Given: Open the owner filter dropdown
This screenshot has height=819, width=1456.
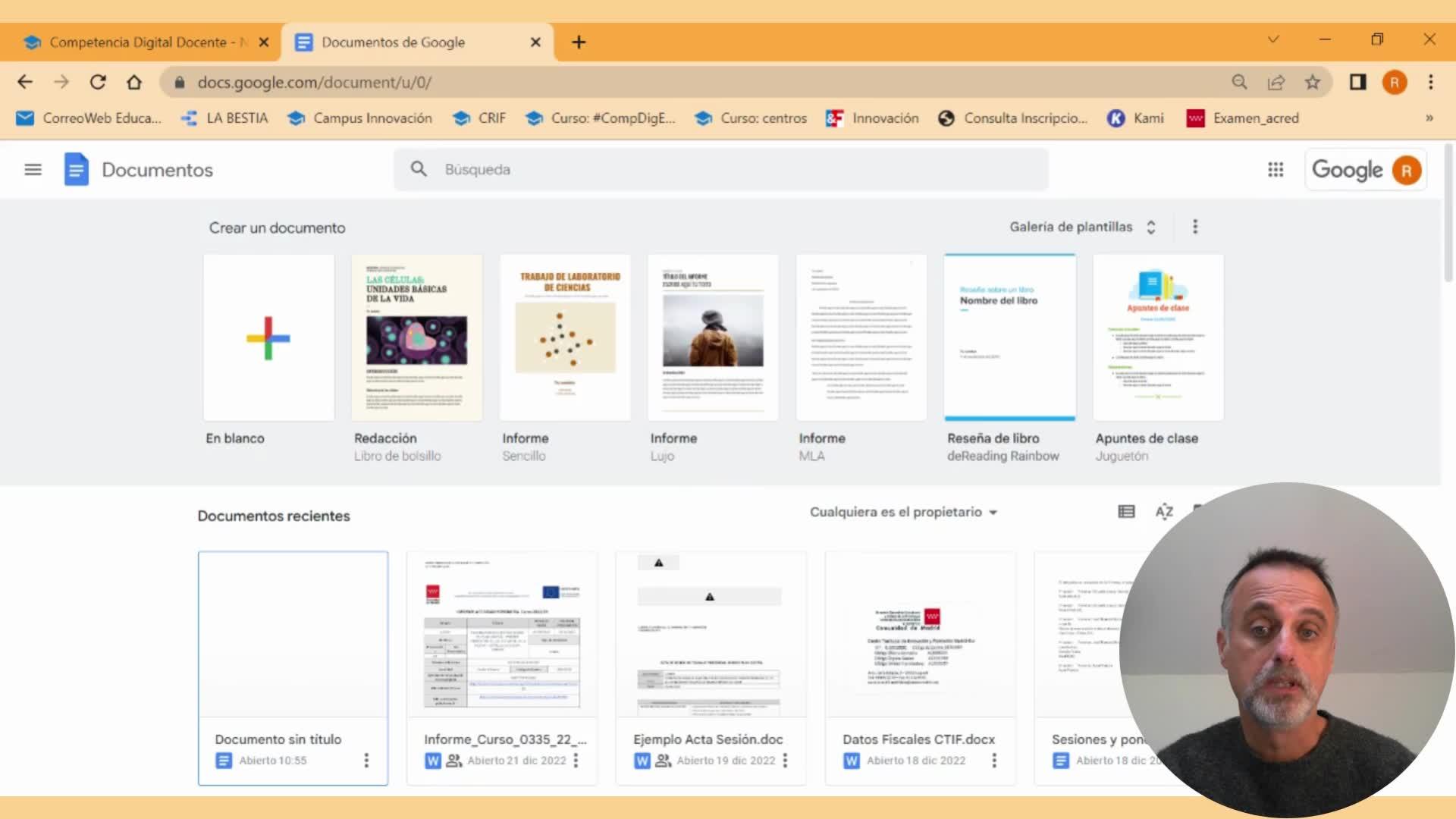Looking at the screenshot, I should click(902, 512).
